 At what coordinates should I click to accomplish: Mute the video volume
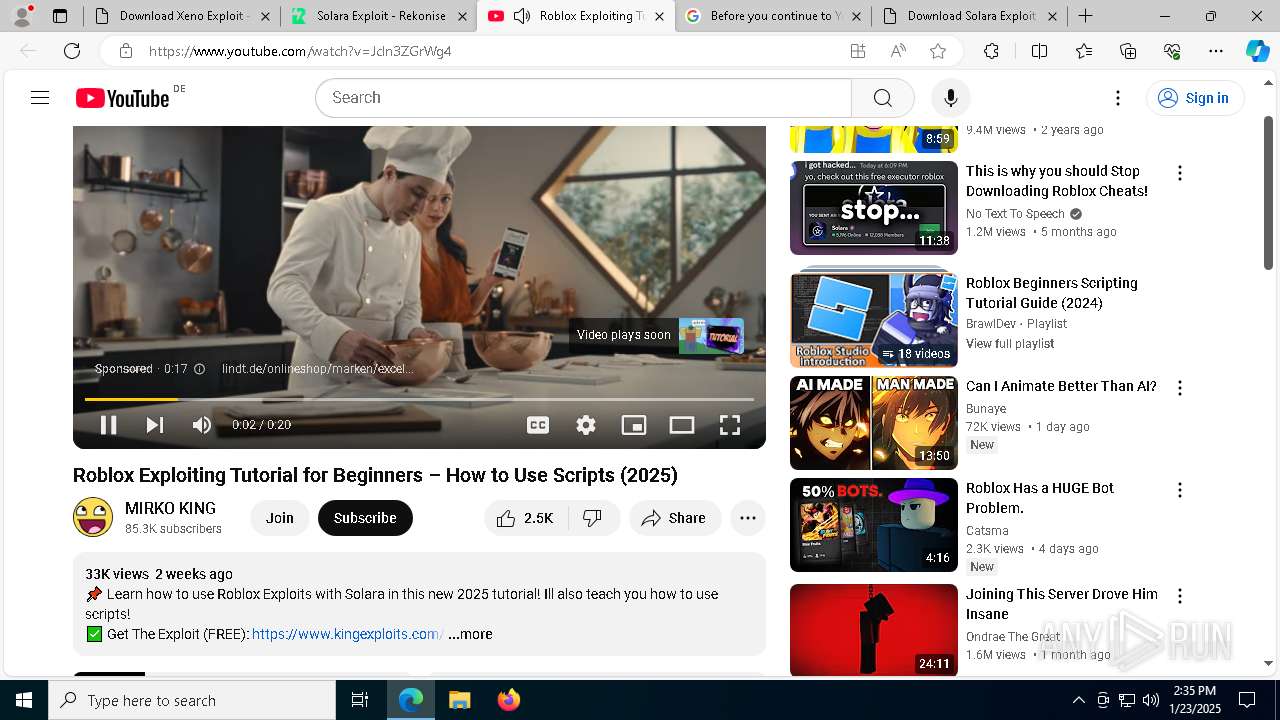202,425
